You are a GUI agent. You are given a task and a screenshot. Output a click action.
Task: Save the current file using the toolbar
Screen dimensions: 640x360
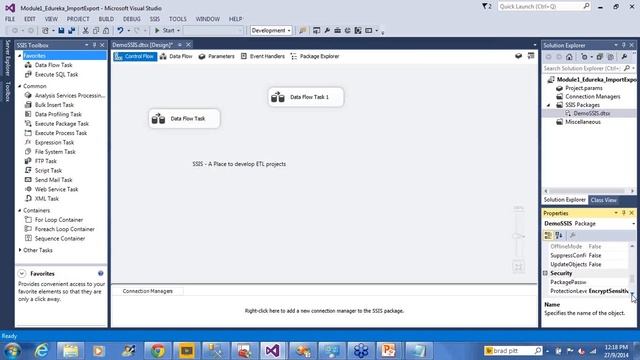[x=61, y=30]
